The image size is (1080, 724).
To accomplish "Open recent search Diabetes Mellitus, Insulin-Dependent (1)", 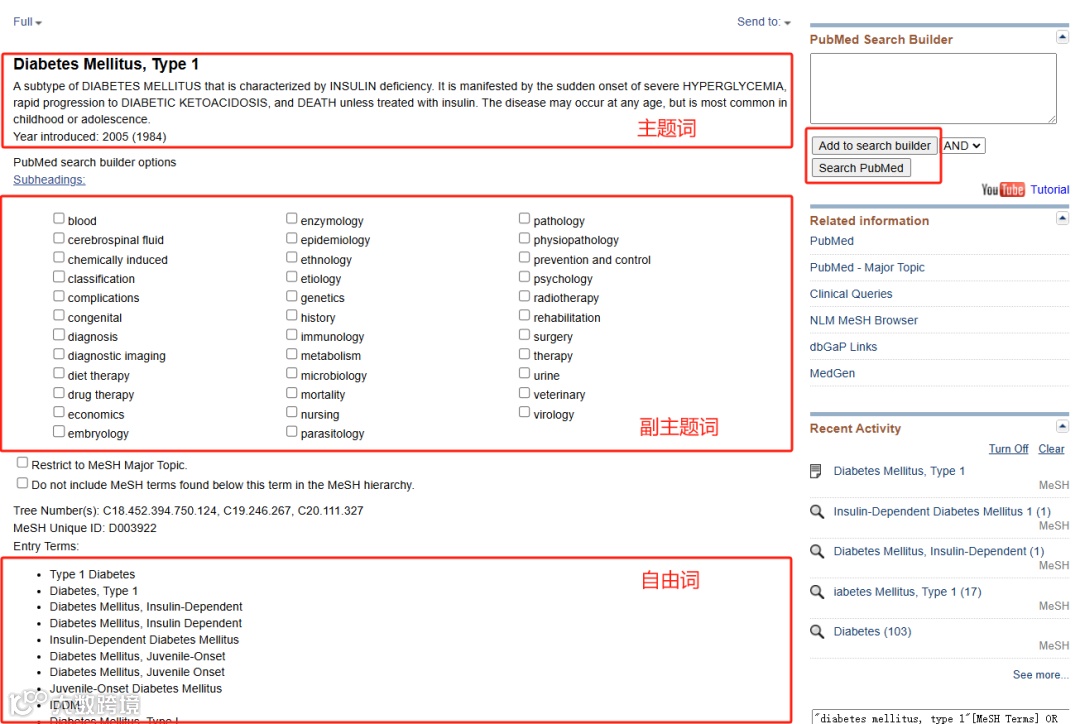I will [x=938, y=551].
